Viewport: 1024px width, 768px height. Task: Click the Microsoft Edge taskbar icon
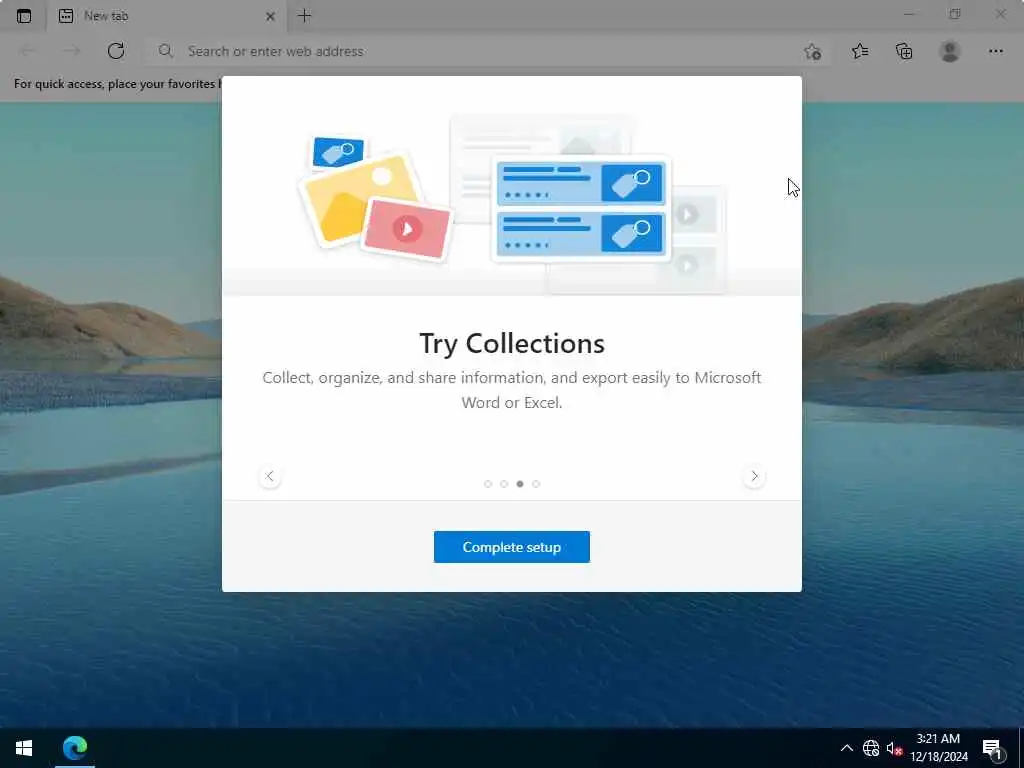coord(75,748)
